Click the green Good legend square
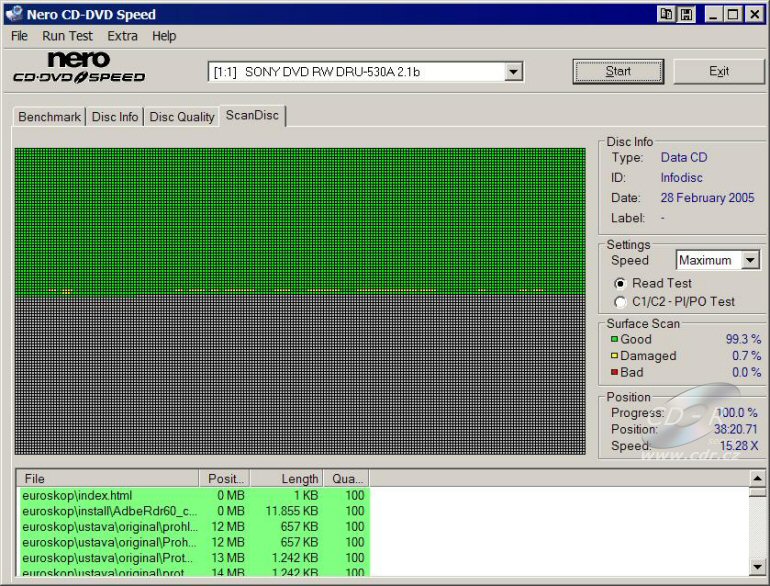The width and height of the screenshot is (770, 586). point(614,339)
